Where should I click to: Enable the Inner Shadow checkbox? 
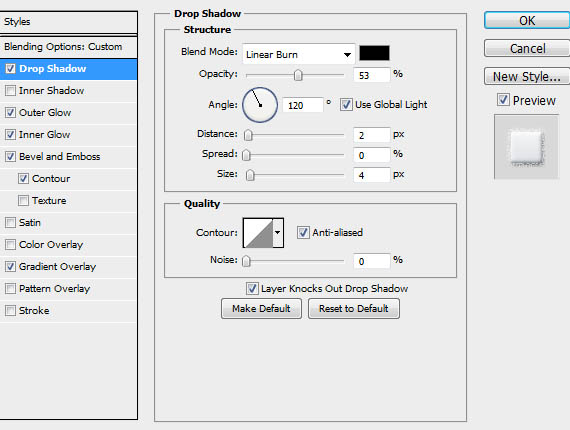pos(11,91)
